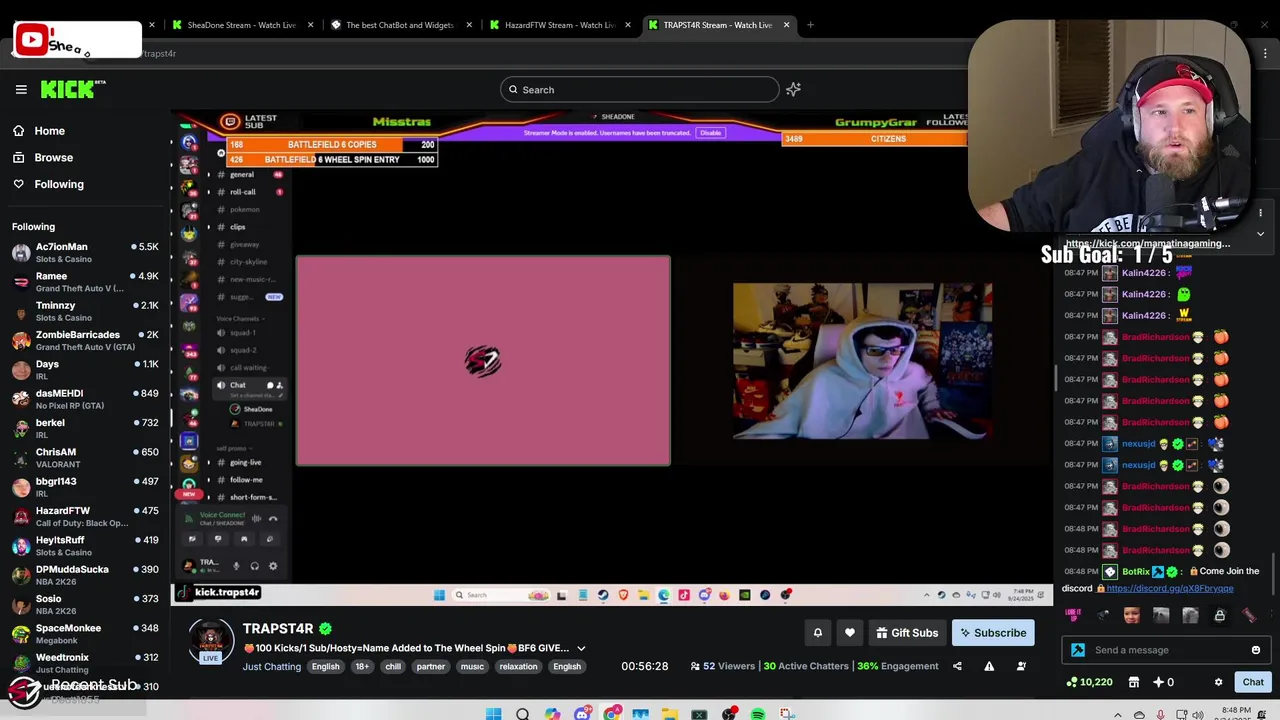Open ZombieBarricades channel in Following list

tap(85, 340)
